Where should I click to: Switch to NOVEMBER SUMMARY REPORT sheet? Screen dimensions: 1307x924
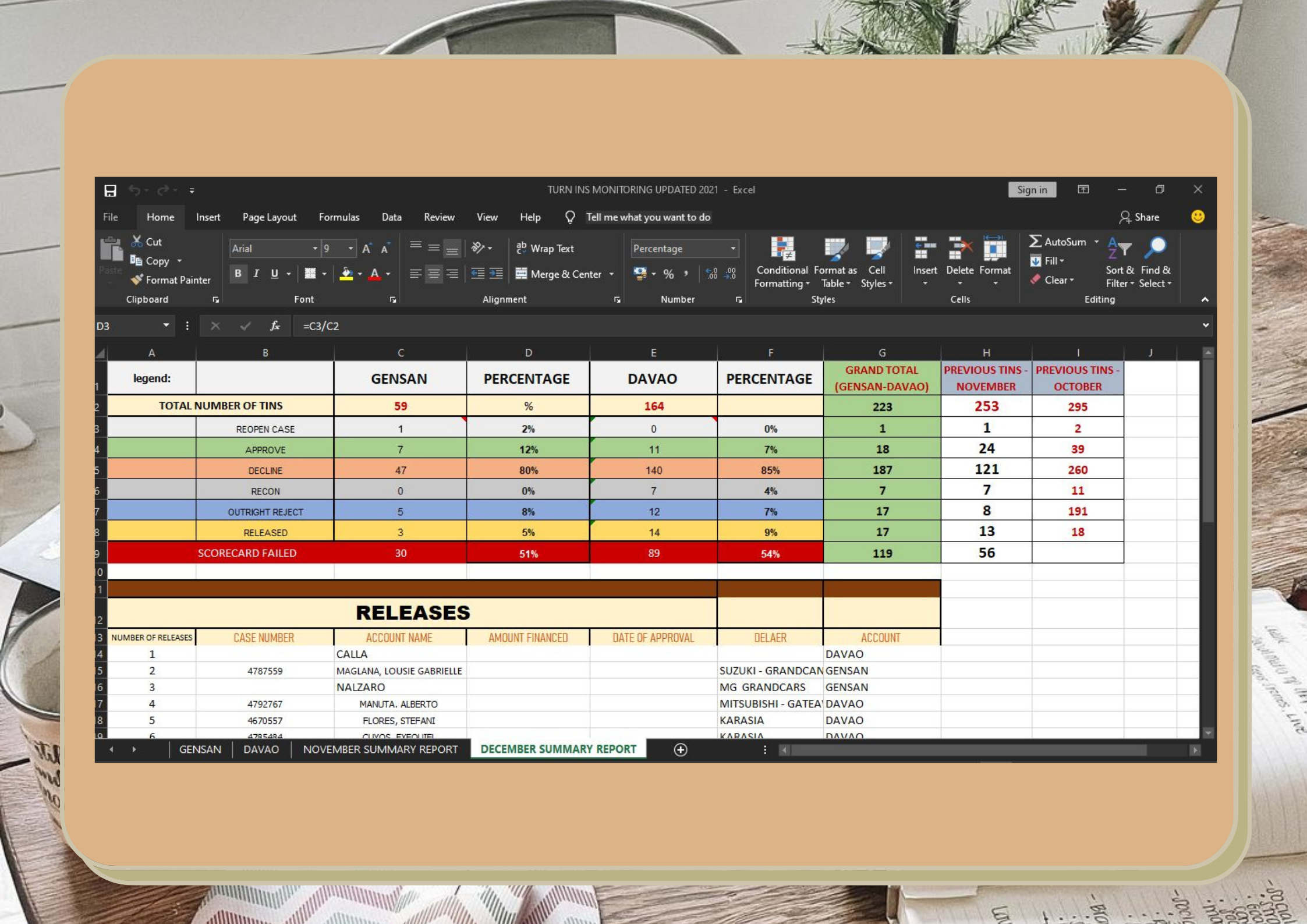point(380,749)
